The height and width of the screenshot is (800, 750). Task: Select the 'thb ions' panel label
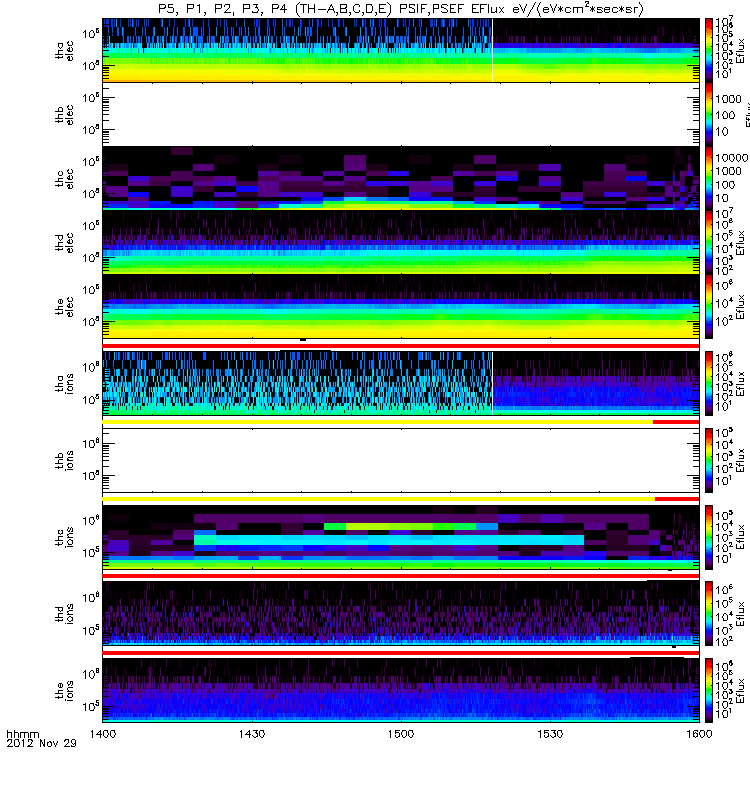tap(64, 460)
